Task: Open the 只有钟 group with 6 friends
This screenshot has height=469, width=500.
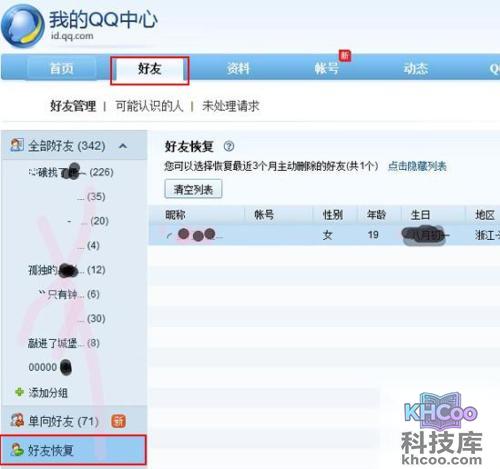Action: click(69, 294)
